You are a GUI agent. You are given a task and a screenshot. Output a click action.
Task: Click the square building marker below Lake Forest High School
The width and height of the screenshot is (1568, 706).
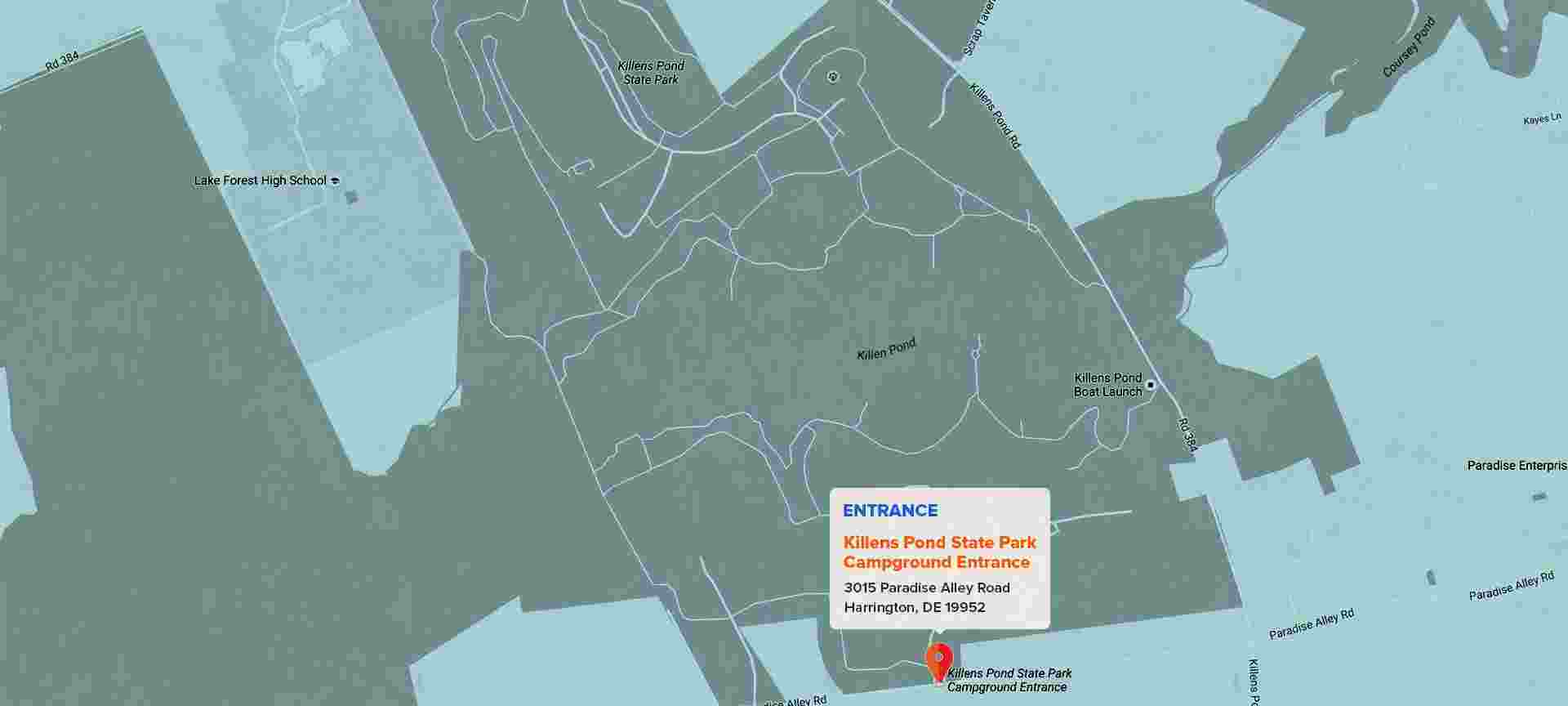click(x=351, y=197)
